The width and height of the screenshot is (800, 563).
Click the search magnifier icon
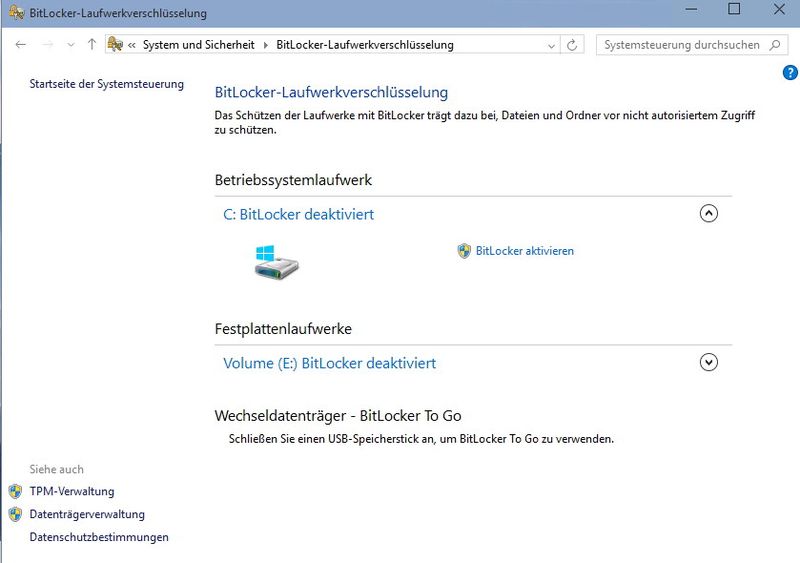(x=775, y=45)
